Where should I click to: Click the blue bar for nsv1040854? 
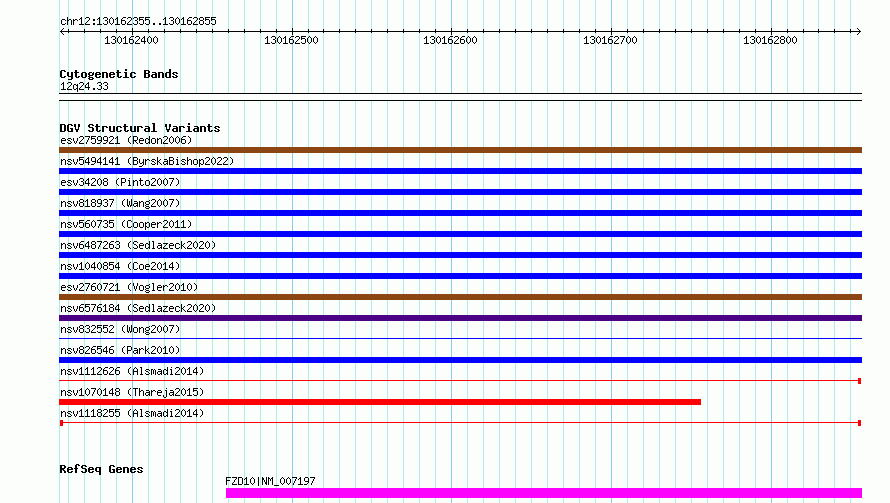[x=460, y=276]
